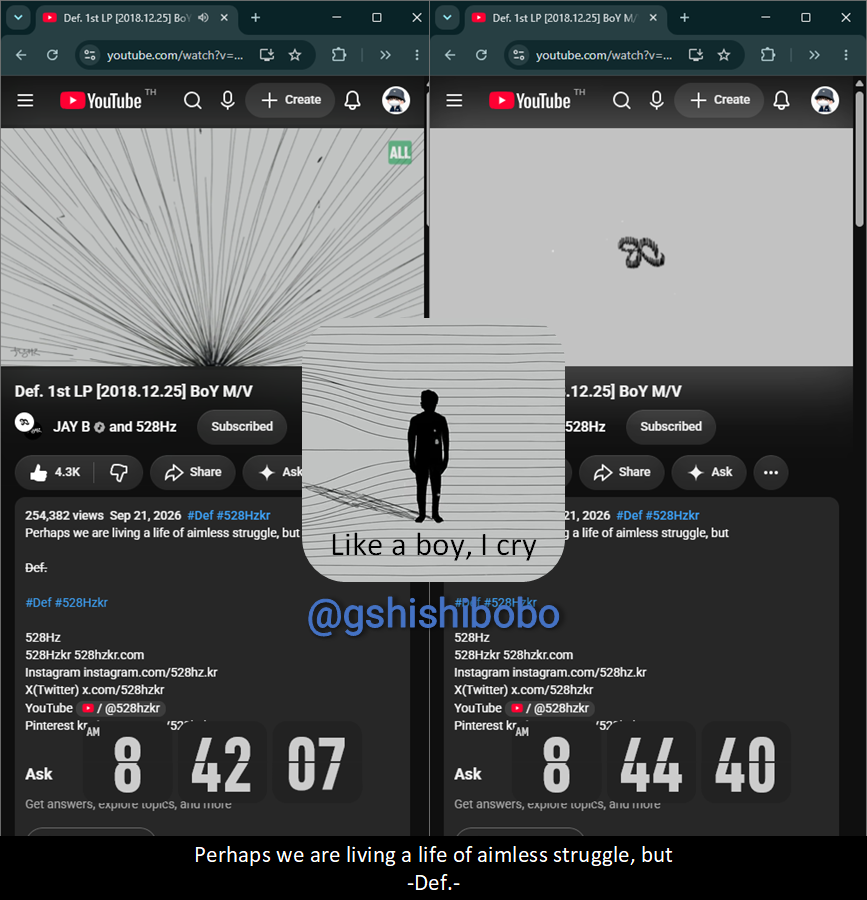Click Create button in the left window
Screen dimensions: 867x900
pyautogui.click(x=290, y=100)
